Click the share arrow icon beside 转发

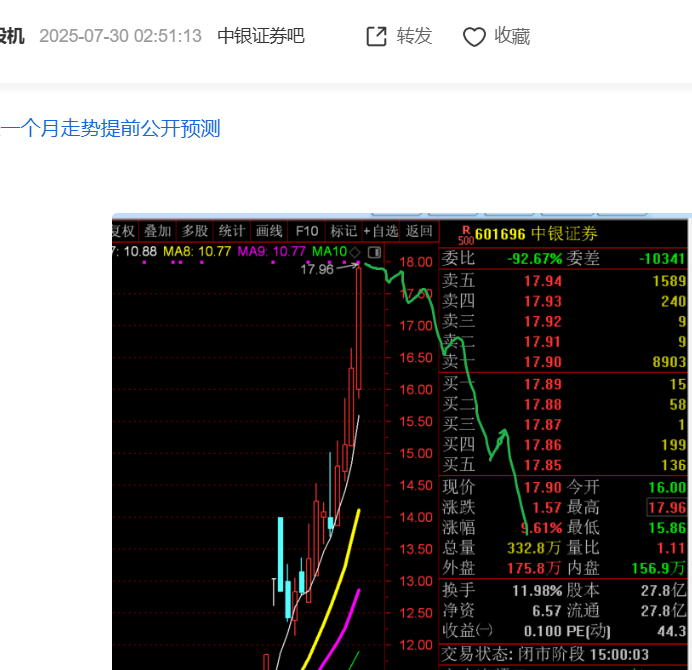point(376,36)
